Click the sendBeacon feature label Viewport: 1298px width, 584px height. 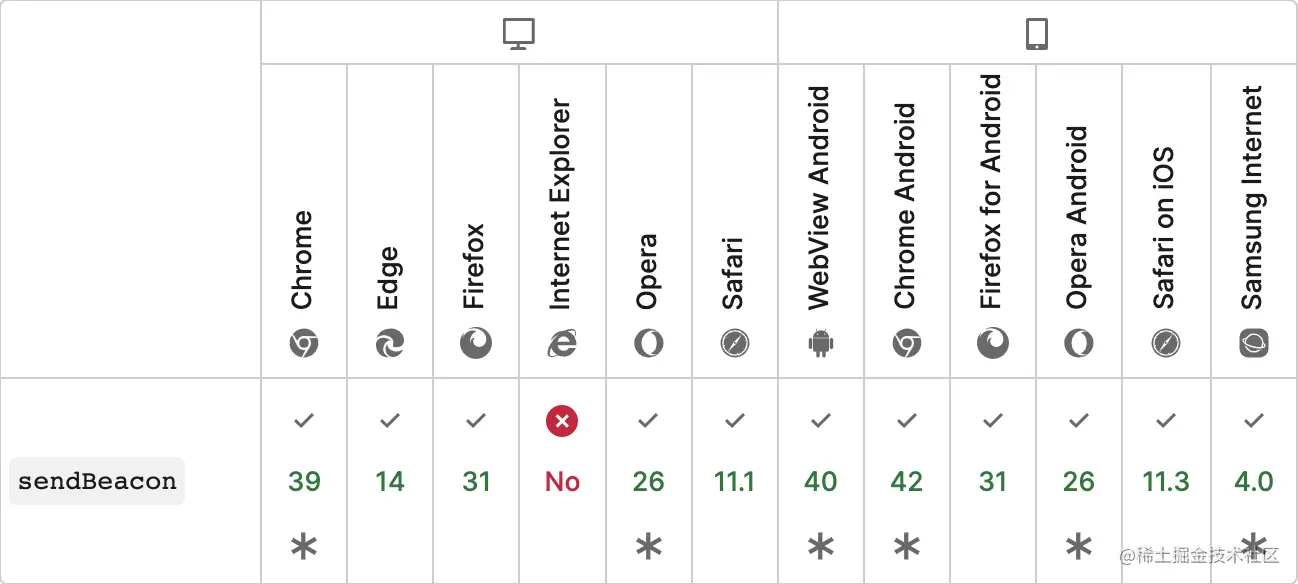point(97,481)
